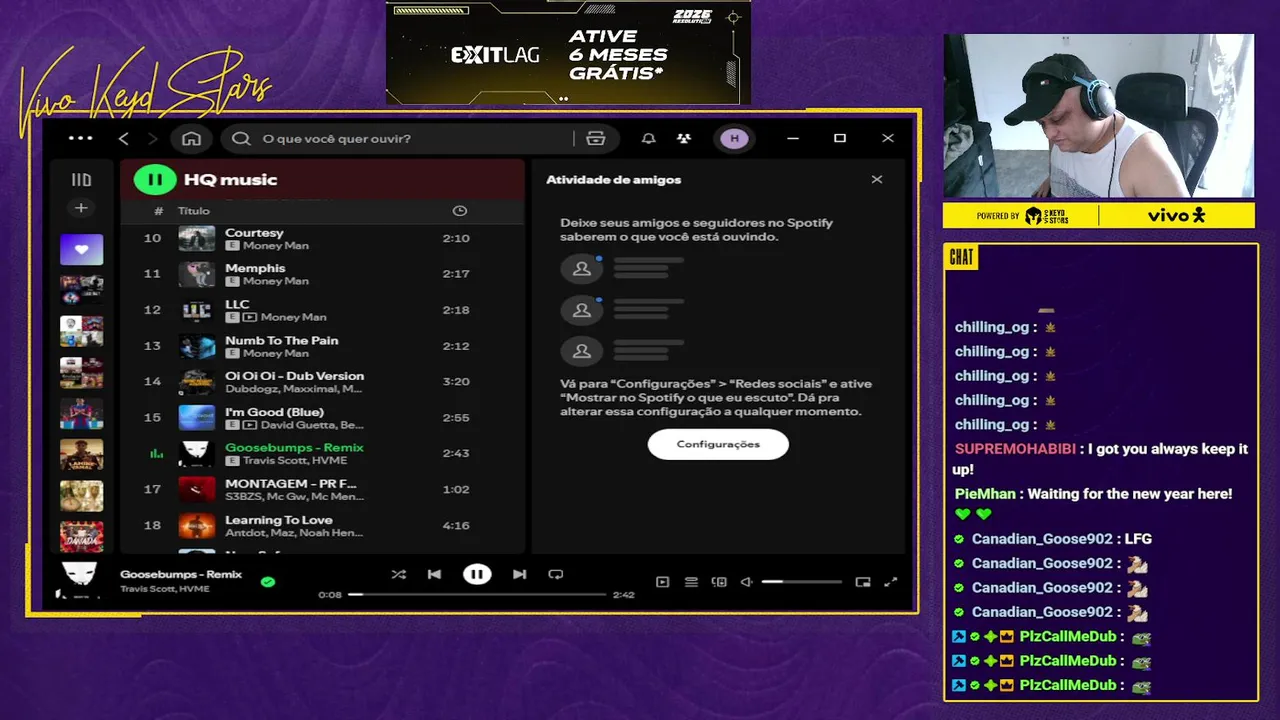Viewport: 1280px width, 720px height.
Task: Open the Browse icon in search bar
Action: pyautogui.click(x=596, y=138)
